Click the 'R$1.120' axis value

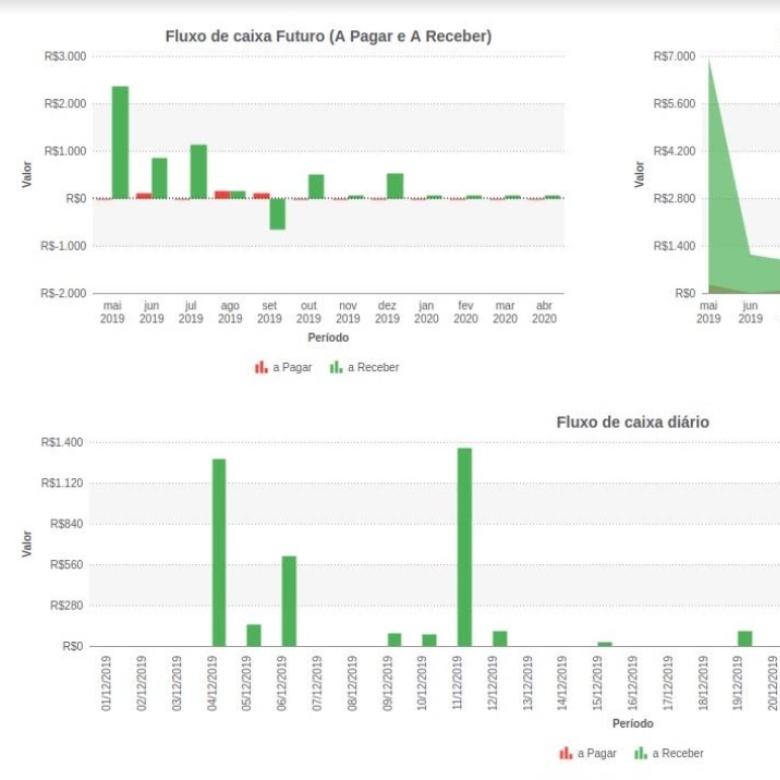tap(62, 483)
